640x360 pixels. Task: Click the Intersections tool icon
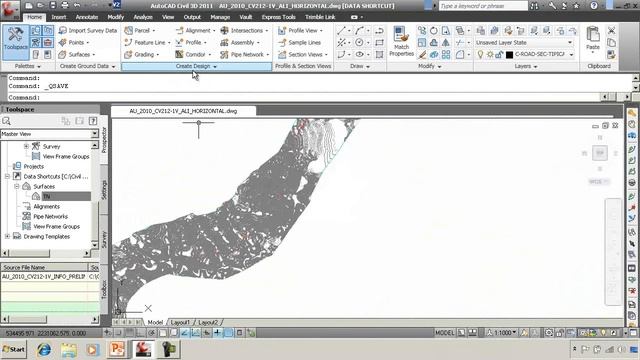(224, 31)
